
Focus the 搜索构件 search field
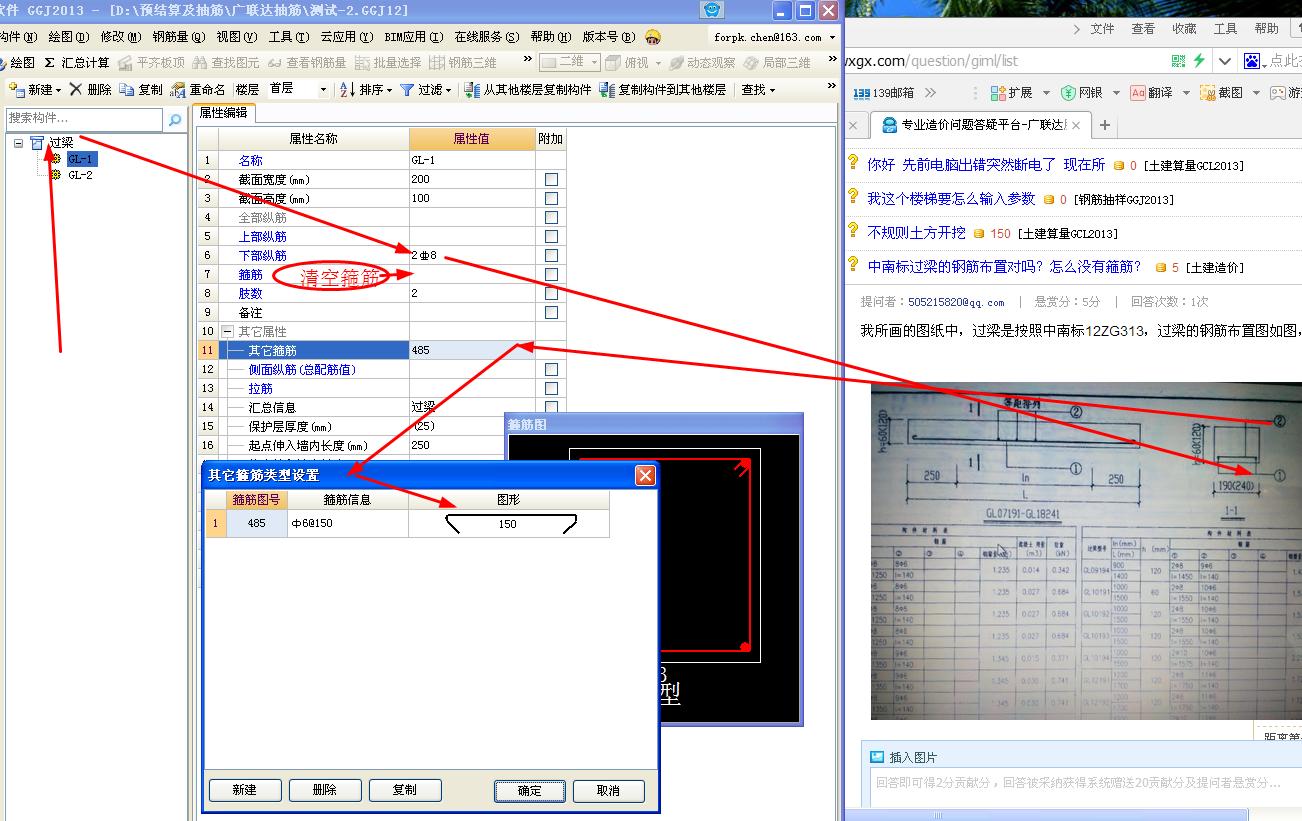click(x=84, y=119)
